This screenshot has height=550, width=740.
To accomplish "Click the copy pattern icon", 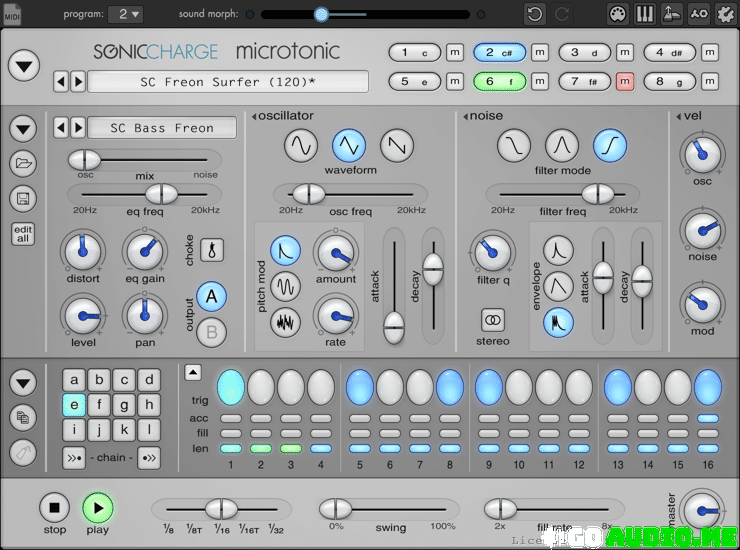I will 23,417.
